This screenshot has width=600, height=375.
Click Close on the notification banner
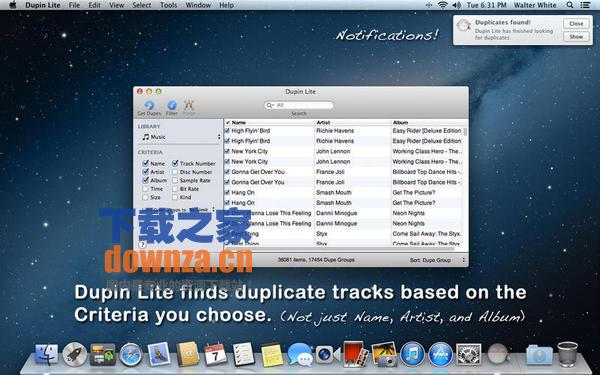tap(576, 23)
